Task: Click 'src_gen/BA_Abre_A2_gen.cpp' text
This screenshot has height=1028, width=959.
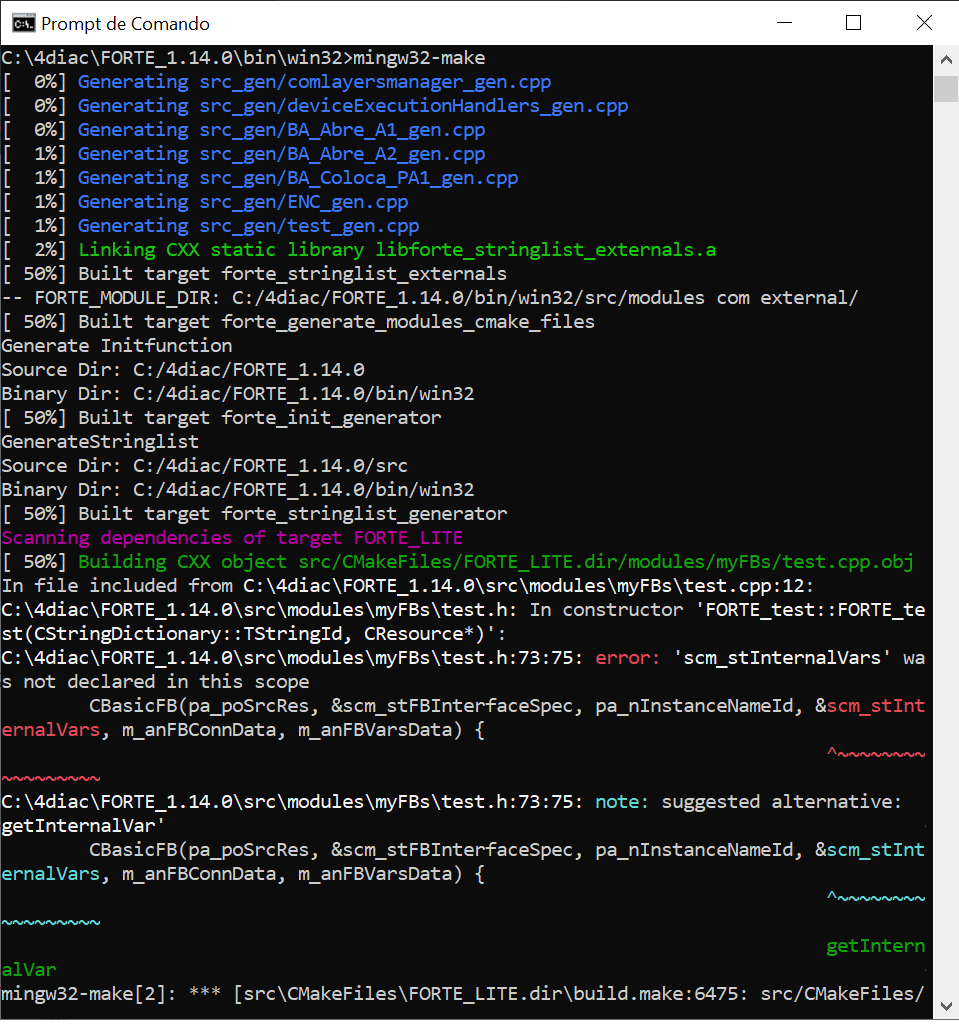Action: tap(343, 153)
